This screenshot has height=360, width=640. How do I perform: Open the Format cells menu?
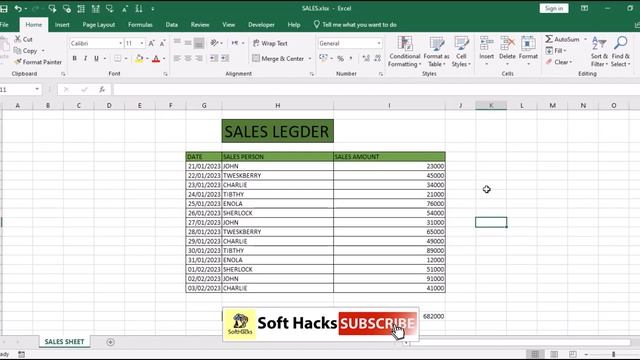tap(528, 51)
